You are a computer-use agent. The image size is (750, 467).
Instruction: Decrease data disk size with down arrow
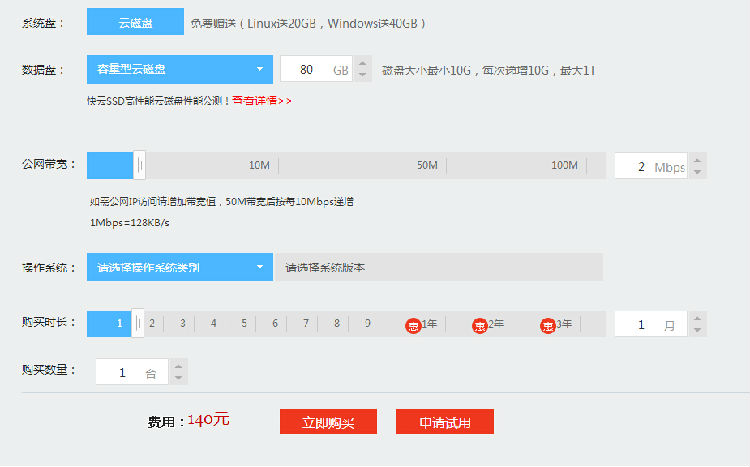(x=362, y=76)
